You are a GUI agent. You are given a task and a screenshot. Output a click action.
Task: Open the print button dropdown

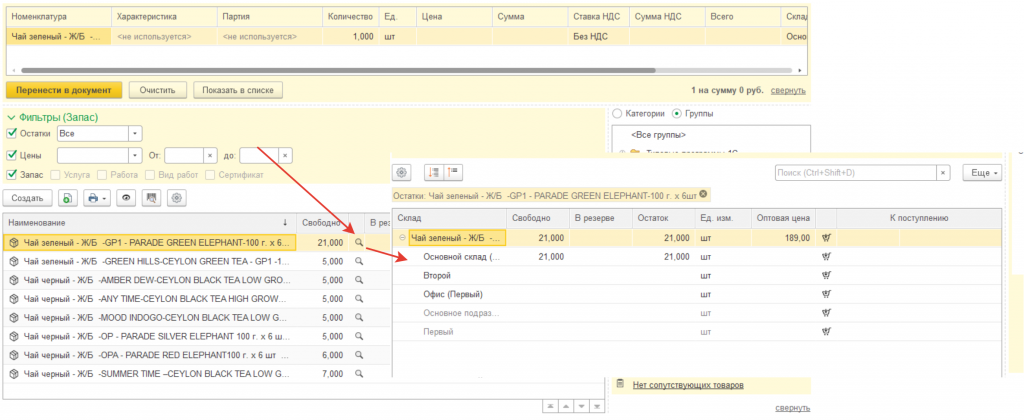coord(98,198)
